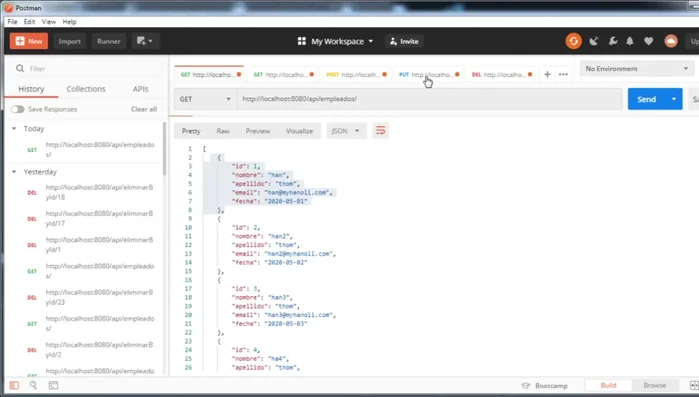Click the request URL field
The height and width of the screenshot is (397, 699).
[429, 99]
